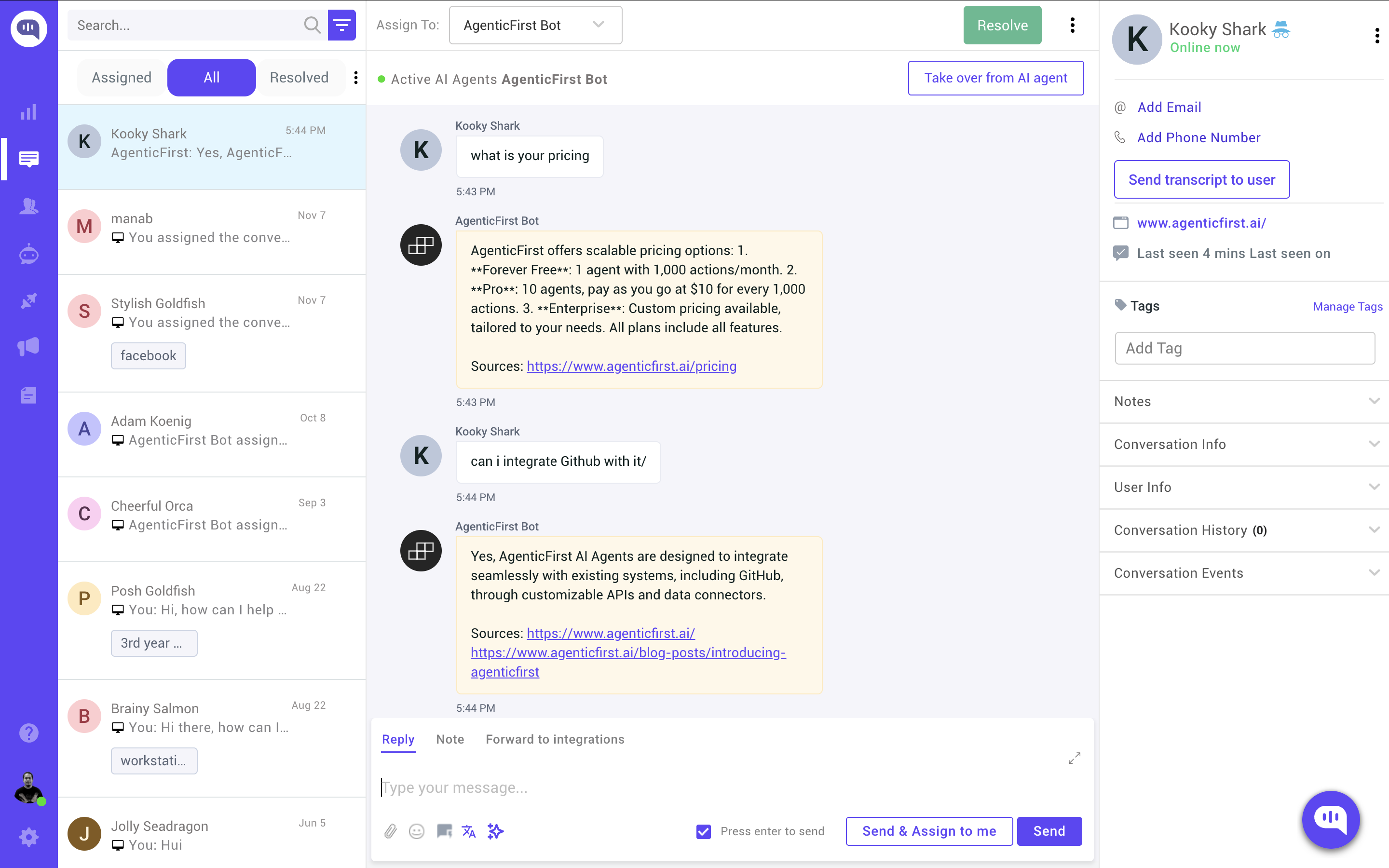This screenshot has height=868, width=1389.
Task: Click the Add Tag input field
Action: coord(1244,348)
